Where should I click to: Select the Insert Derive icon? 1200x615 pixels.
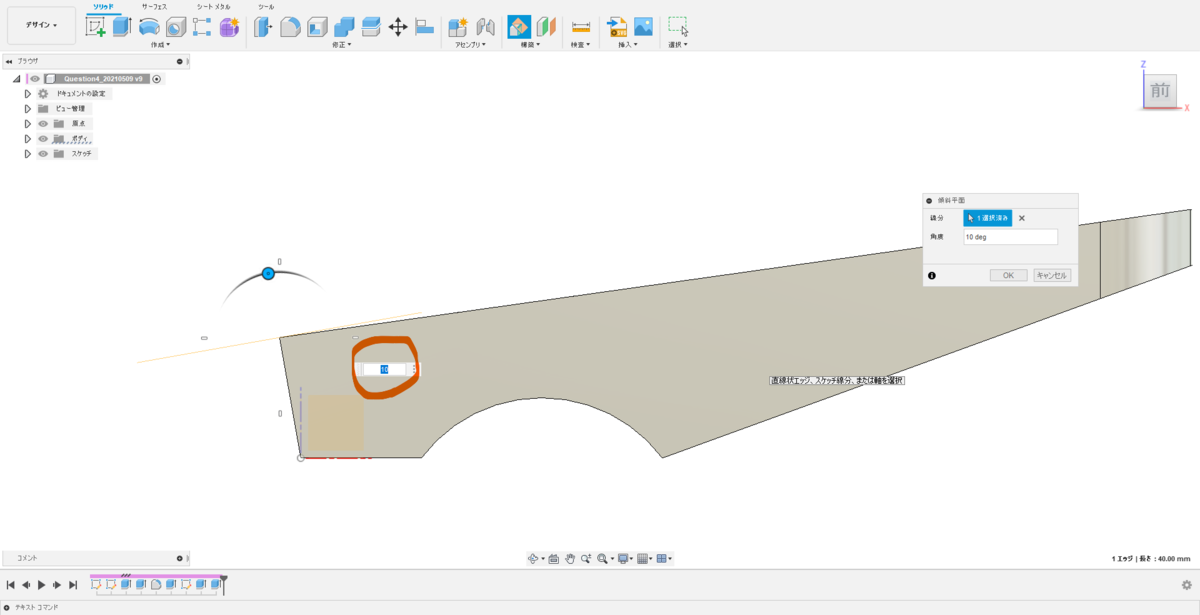point(616,27)
